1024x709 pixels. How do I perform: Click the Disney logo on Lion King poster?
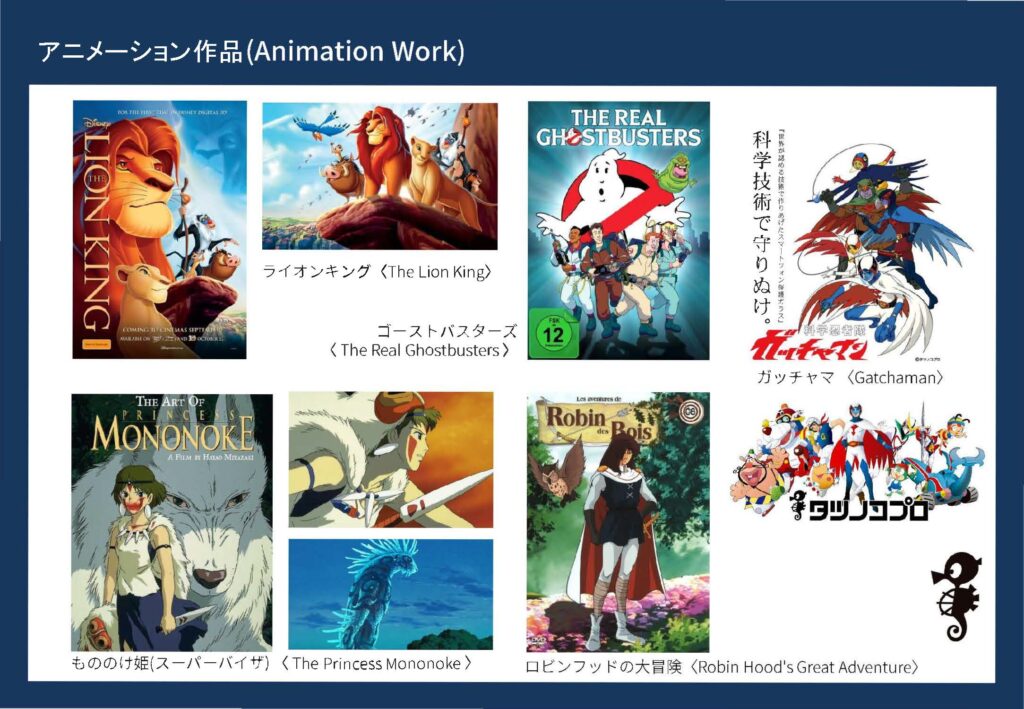97,121
